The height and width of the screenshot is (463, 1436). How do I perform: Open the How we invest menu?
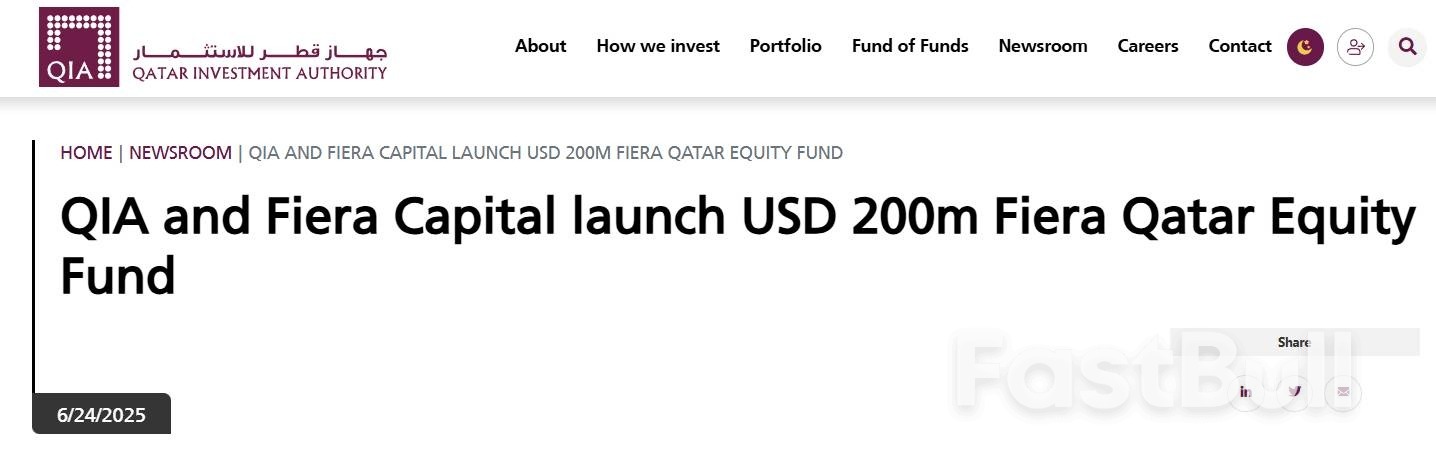tap(658, 46)
